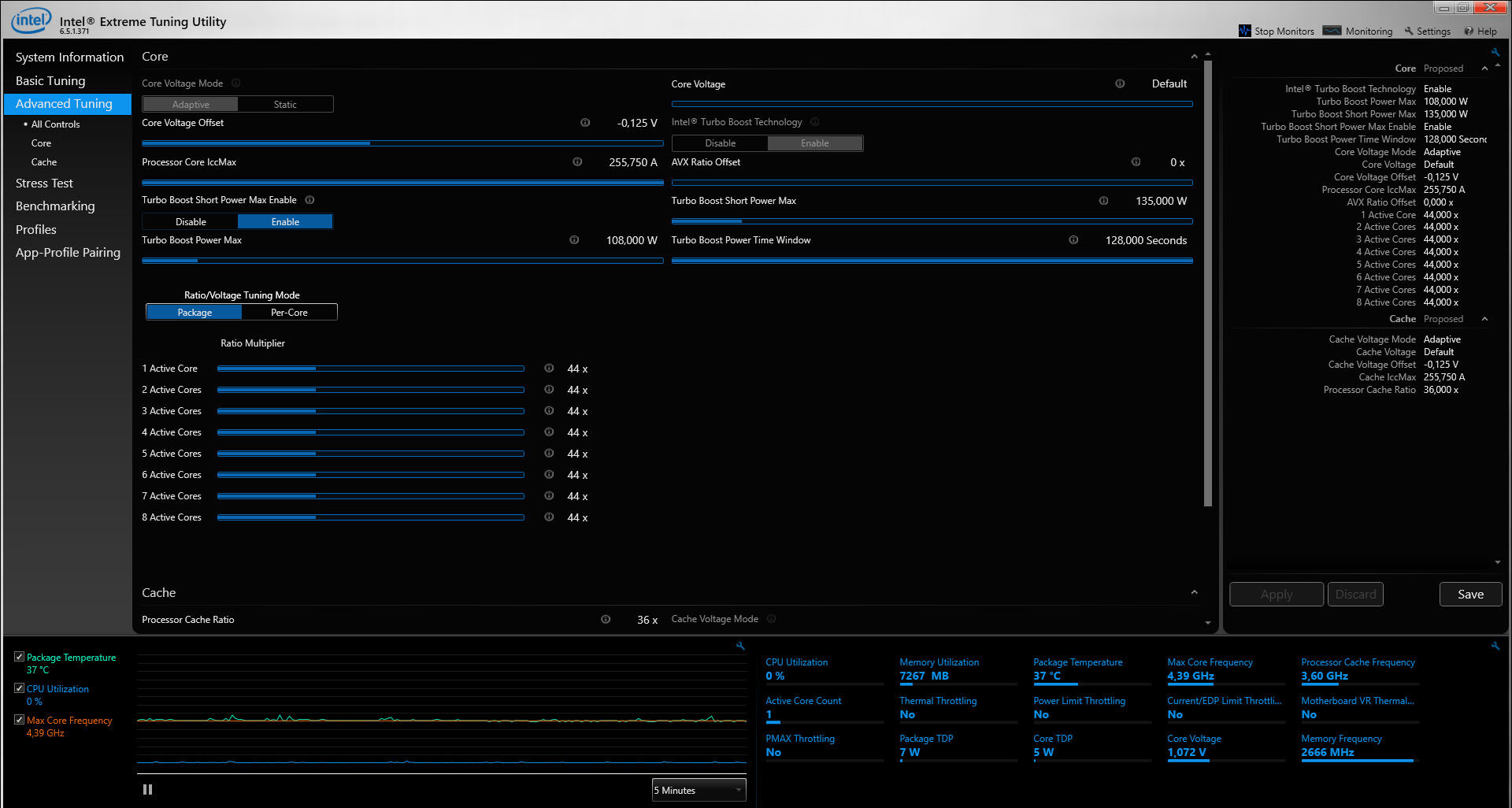Click the Turbo Boost Power Max slider

[402, 261]
